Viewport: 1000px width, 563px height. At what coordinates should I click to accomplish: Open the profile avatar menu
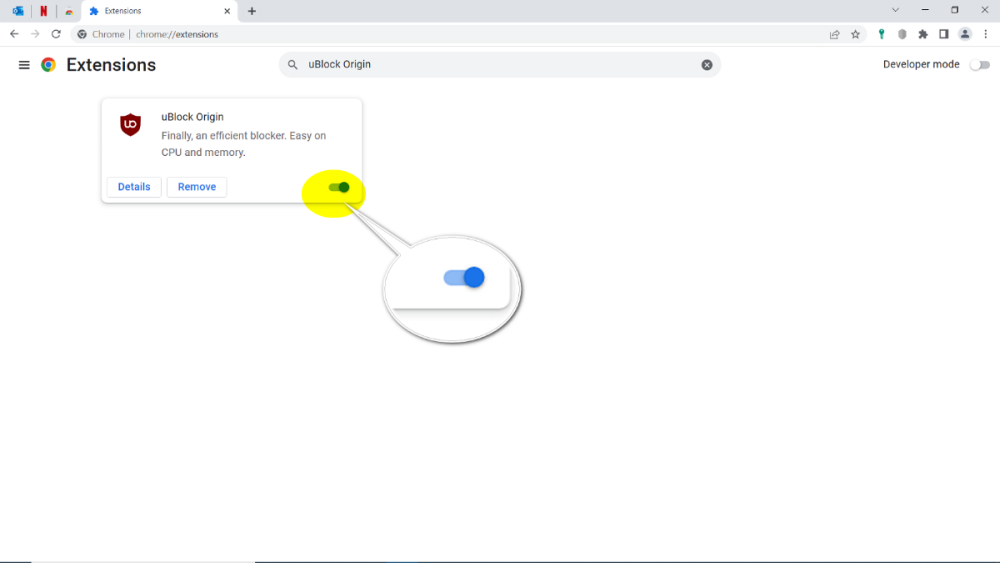coord(965,34)
